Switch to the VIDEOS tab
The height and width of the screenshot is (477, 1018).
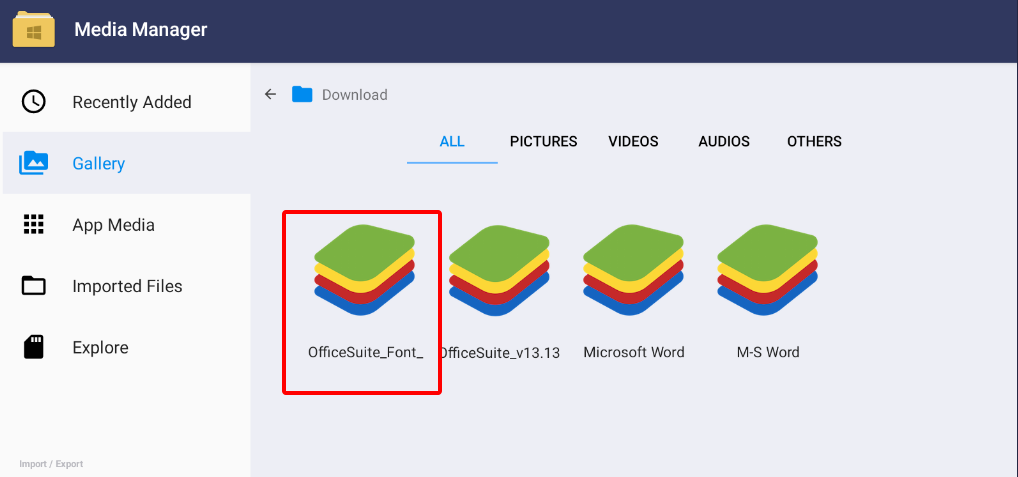pos(633,141)
